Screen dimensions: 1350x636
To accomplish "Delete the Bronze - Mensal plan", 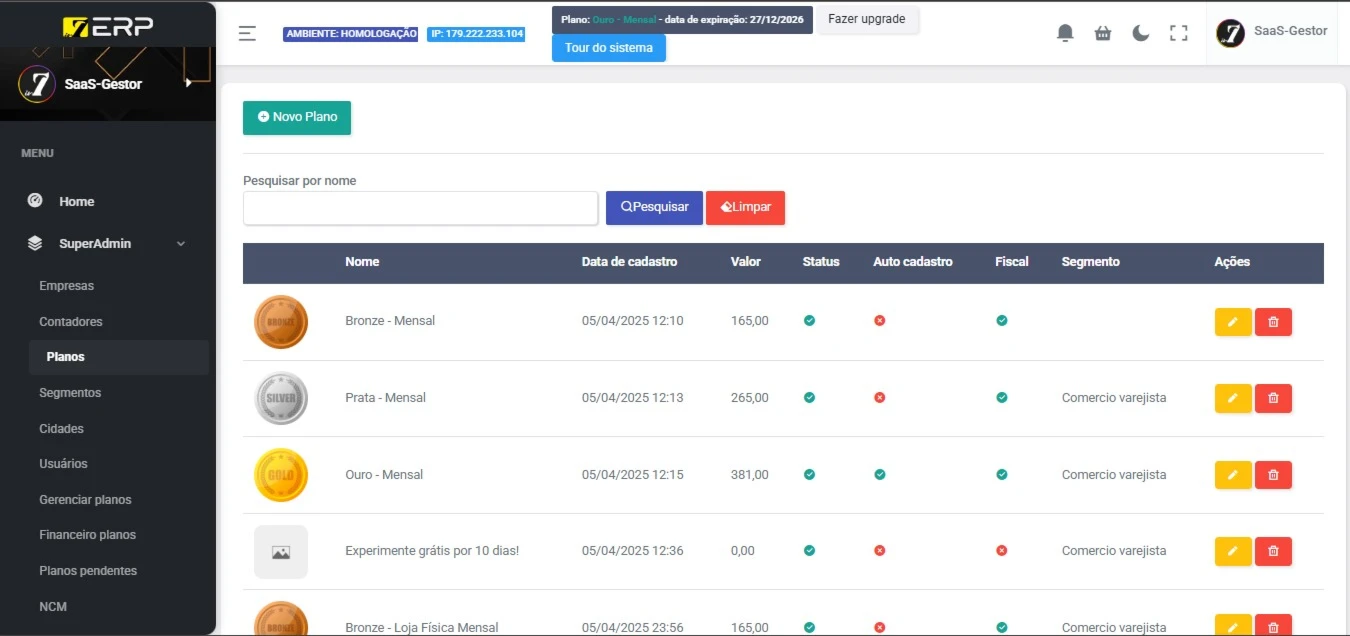I will [1273, 322].
